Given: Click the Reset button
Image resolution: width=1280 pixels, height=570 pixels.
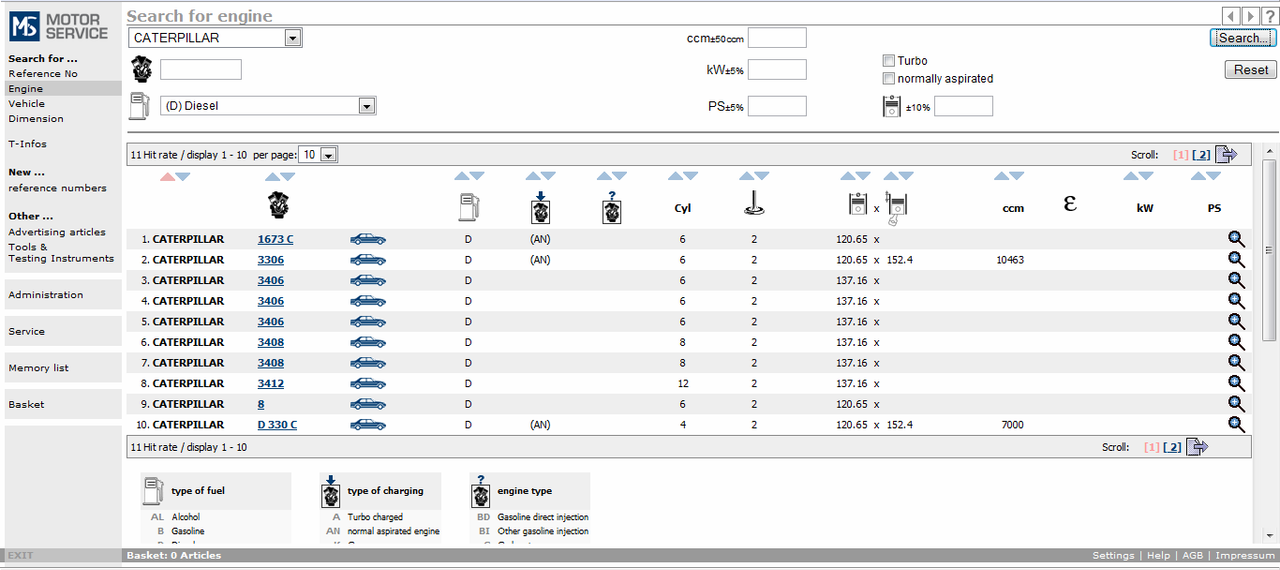Looking at the screenshot, I should click(1251, 70).
